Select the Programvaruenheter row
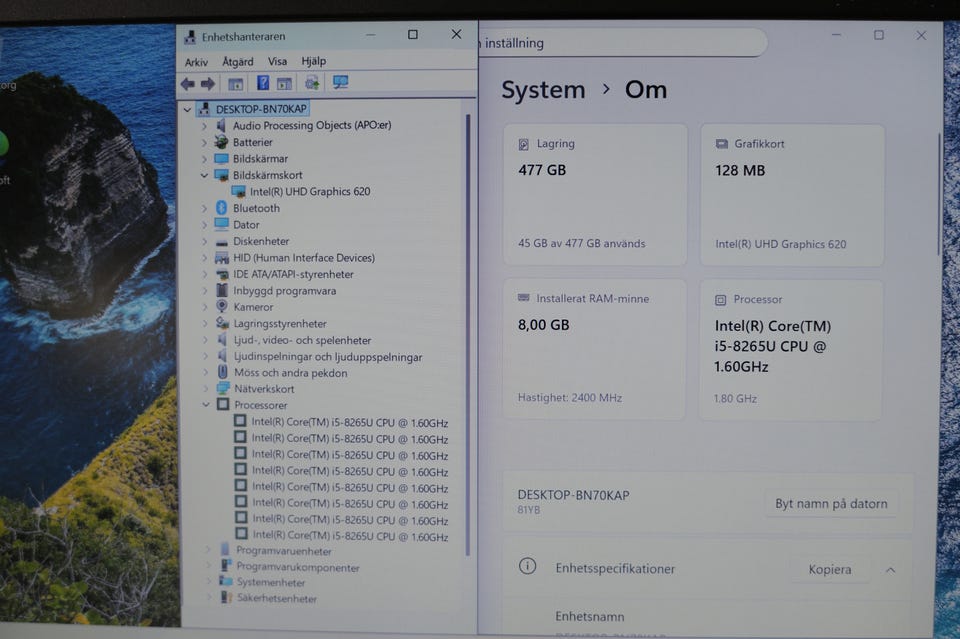960x639 pixels. pyautogui.click(x=284, y=551)
